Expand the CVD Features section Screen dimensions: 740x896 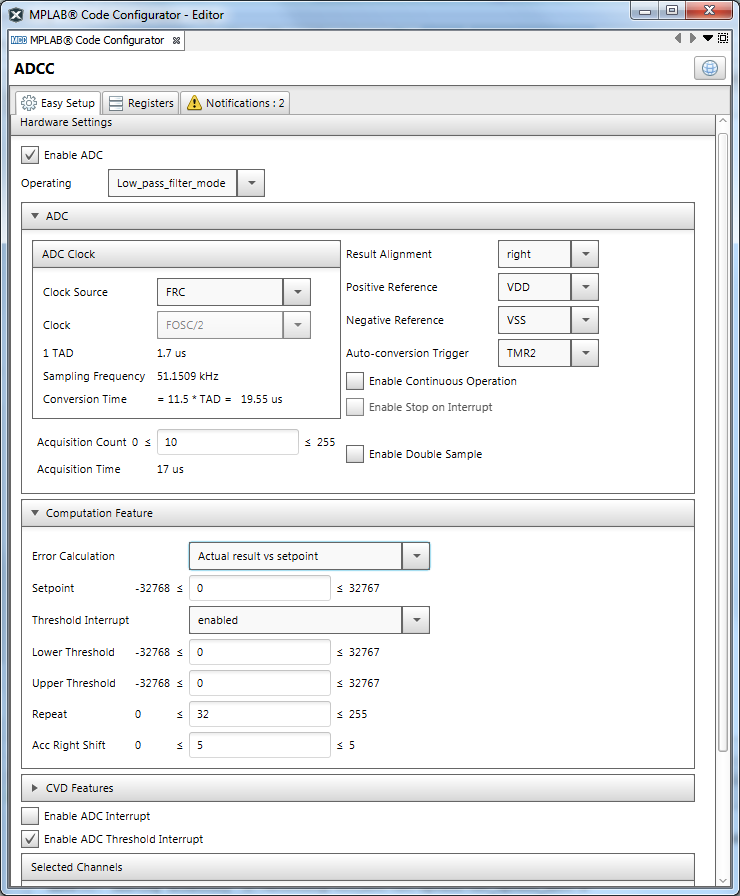[x=35, y=788]
